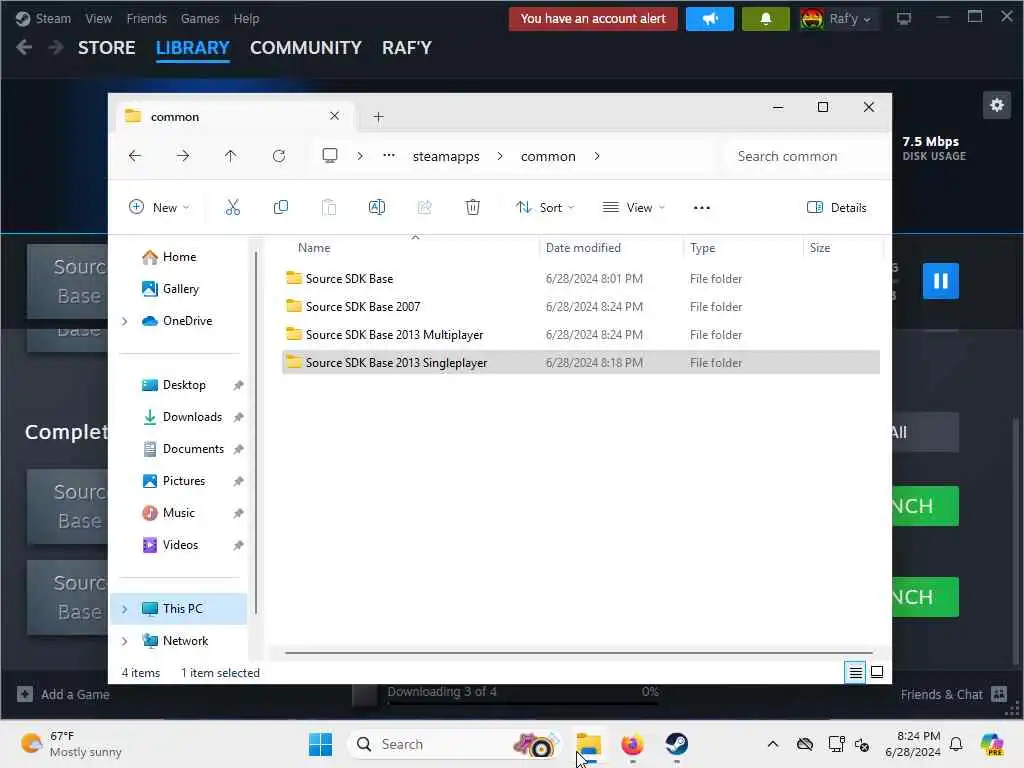This screenshot has height=768, width=1024.
Task: Open the Sort dropdown
Action: (x=545, y=208)
